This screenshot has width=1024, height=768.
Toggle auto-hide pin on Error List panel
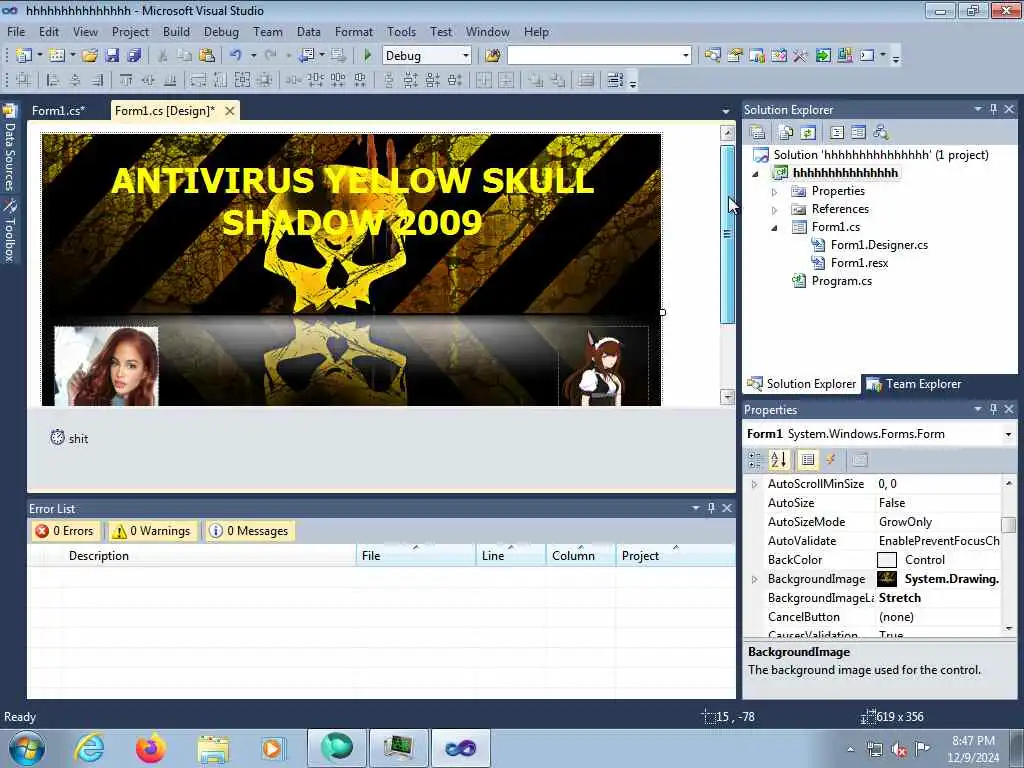[x=711, y=508]
